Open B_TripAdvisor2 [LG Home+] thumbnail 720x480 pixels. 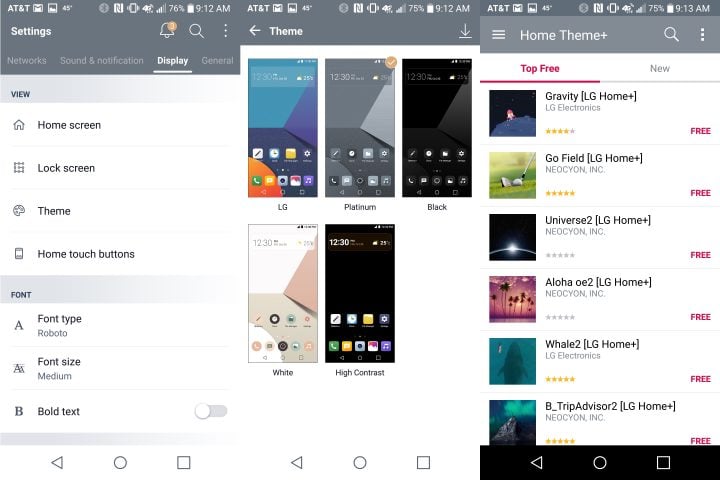tap(512, 423)
